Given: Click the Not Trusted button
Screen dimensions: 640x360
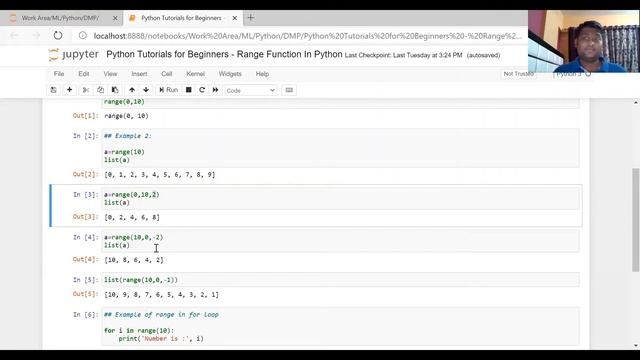Looking at the screenshot, I should (518, 74).
